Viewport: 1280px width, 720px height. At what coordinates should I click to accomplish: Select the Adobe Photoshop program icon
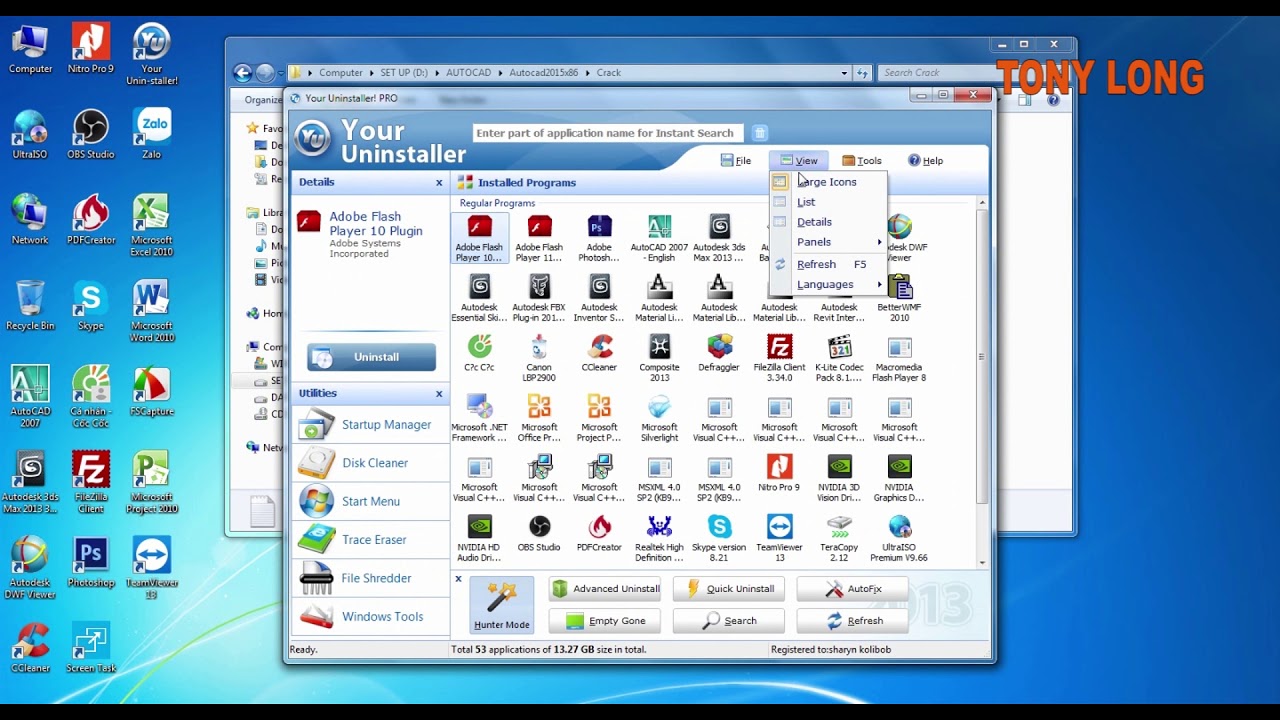[x=599, y=238]
